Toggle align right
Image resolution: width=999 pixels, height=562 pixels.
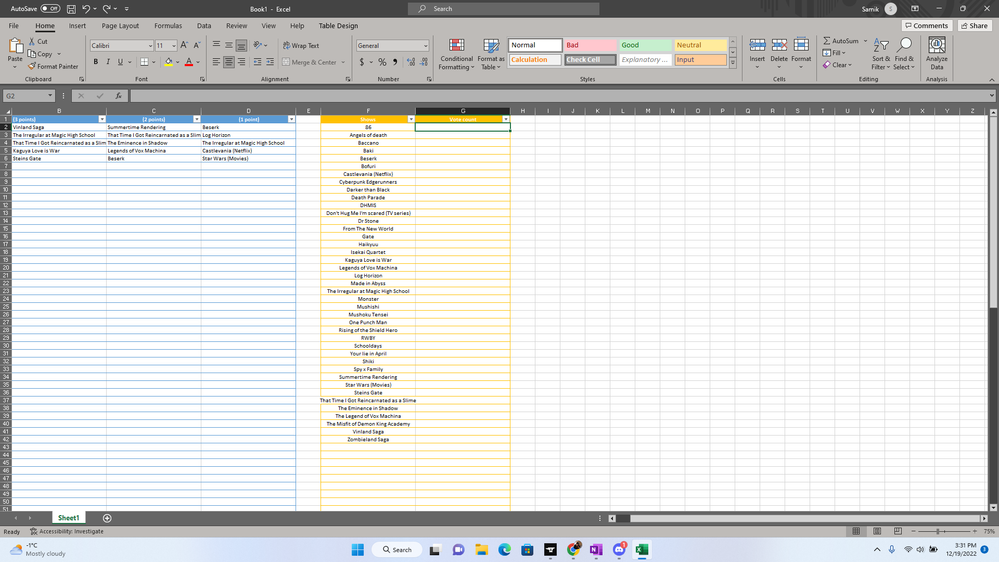[241, 62]
